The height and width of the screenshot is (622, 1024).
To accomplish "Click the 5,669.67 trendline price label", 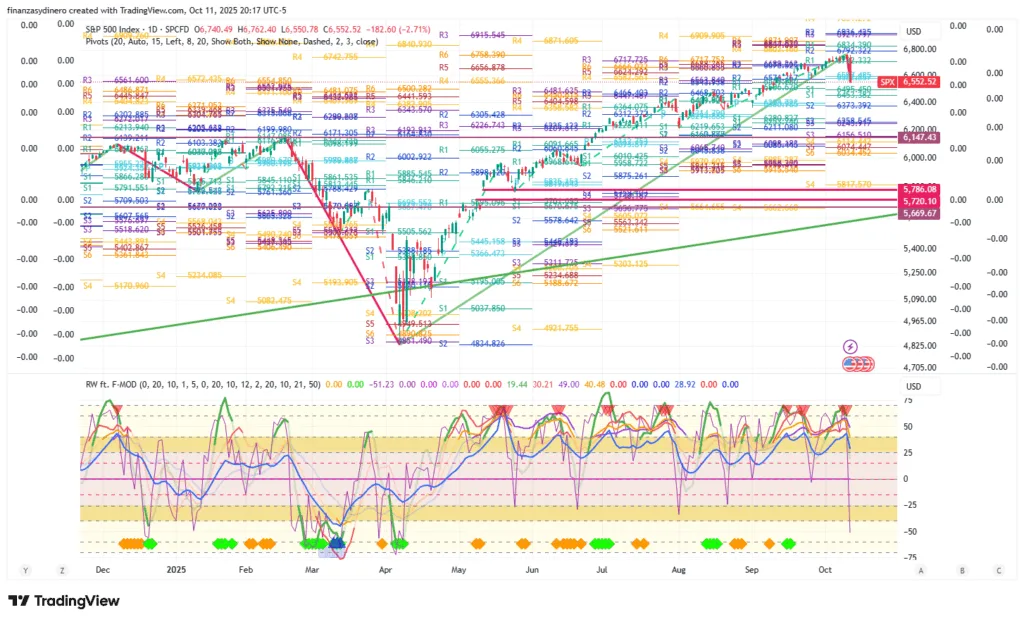I will (x=918, y=213).
